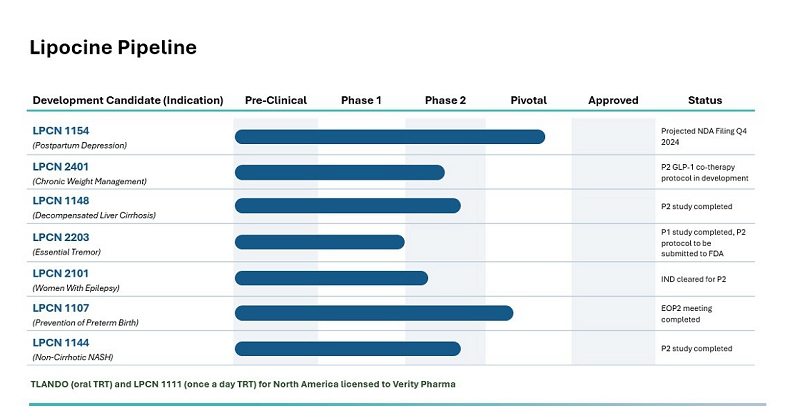Click the LPCN 1107 Preterm Birth progress bar
785x408 pixels.
coord(374,313)
